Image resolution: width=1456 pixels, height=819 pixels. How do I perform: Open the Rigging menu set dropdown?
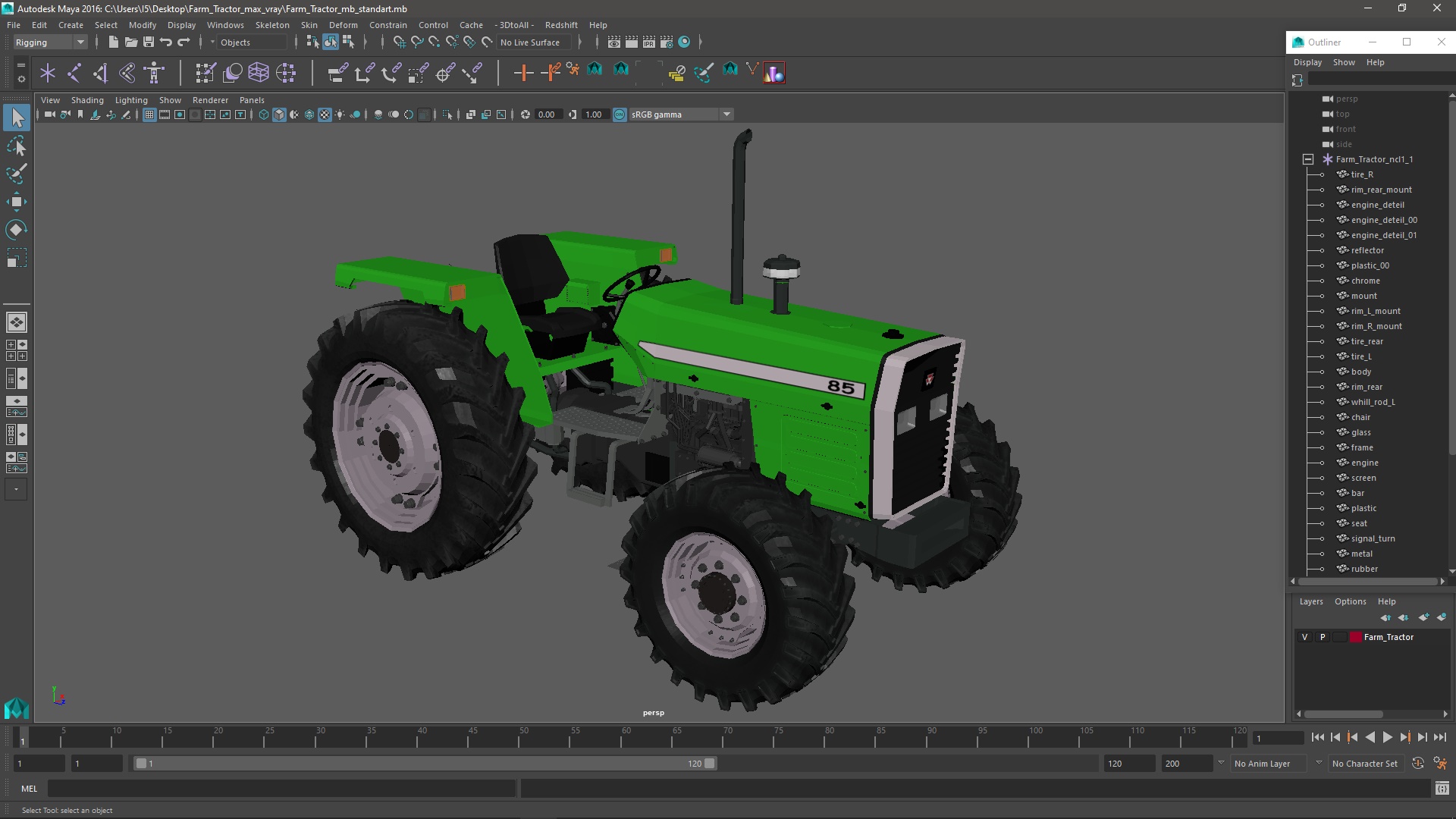[x=50, y=42]
